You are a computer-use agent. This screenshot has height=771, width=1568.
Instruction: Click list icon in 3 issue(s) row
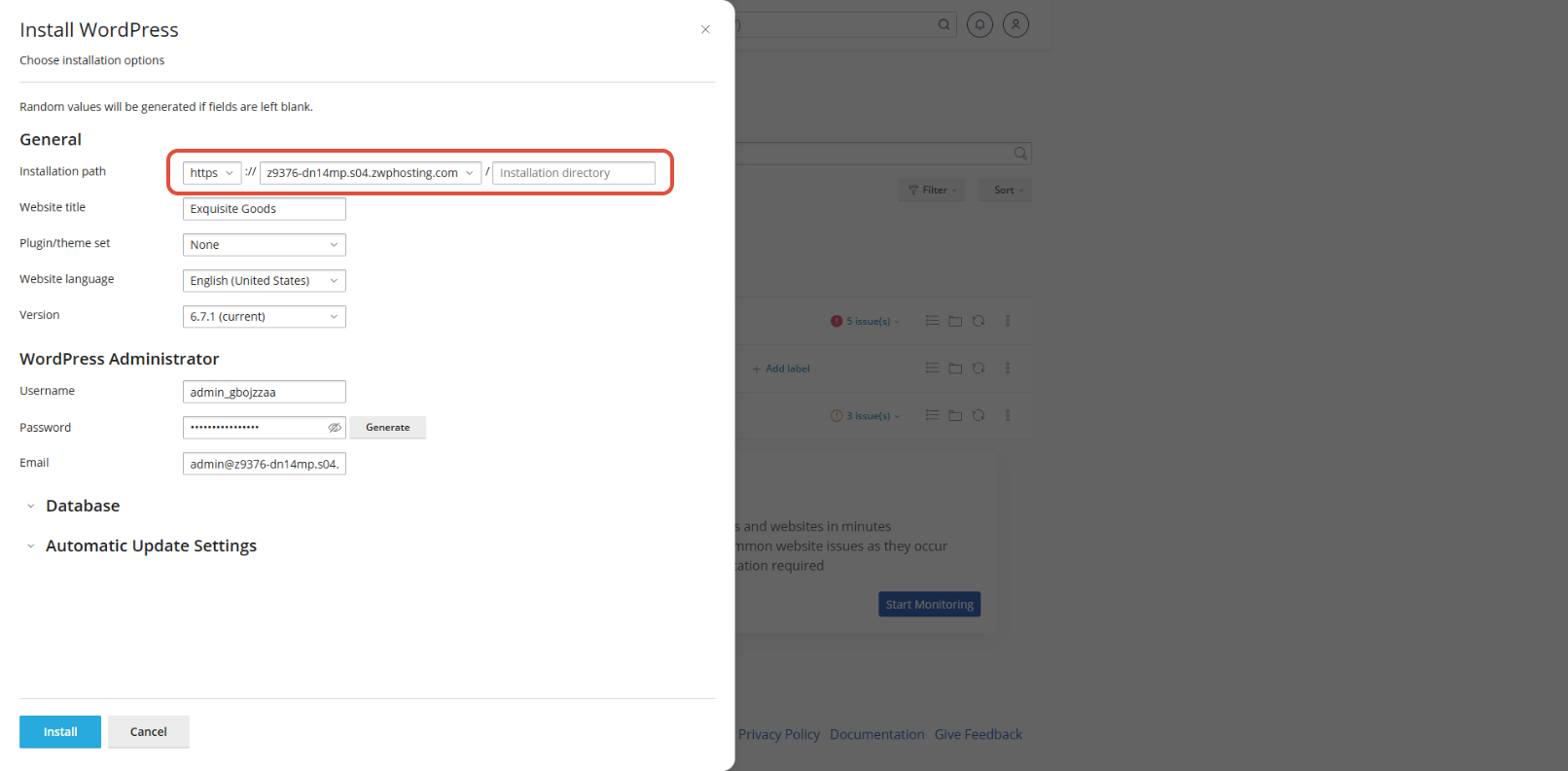coord(932,416)
